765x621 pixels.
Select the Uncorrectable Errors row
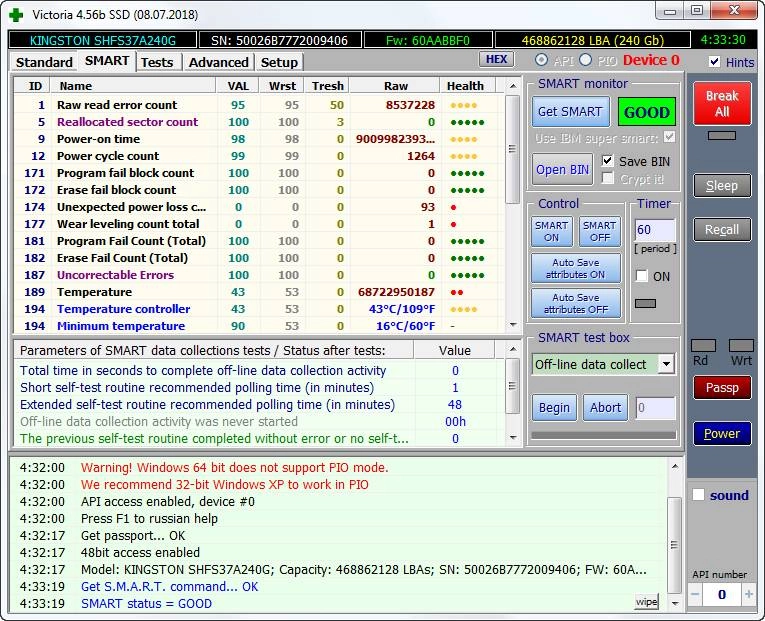click(x=259, y=275)
